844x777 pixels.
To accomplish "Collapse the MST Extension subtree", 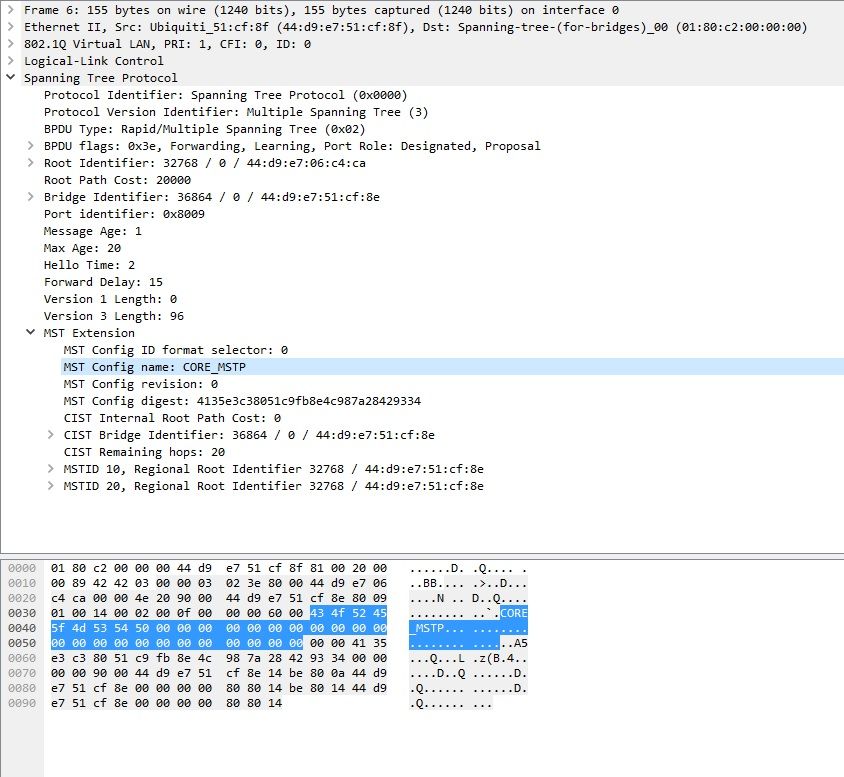I will pos(31,333).
